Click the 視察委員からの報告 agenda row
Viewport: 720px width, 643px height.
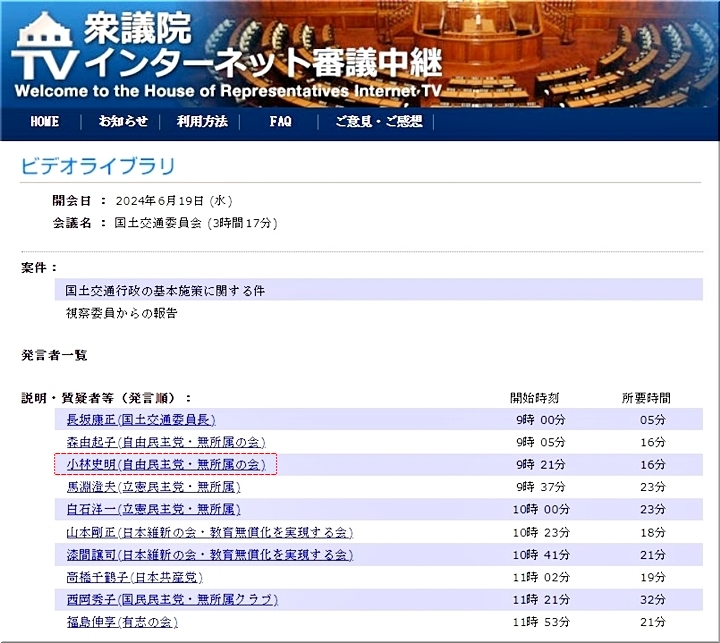[x=121, y=313]
